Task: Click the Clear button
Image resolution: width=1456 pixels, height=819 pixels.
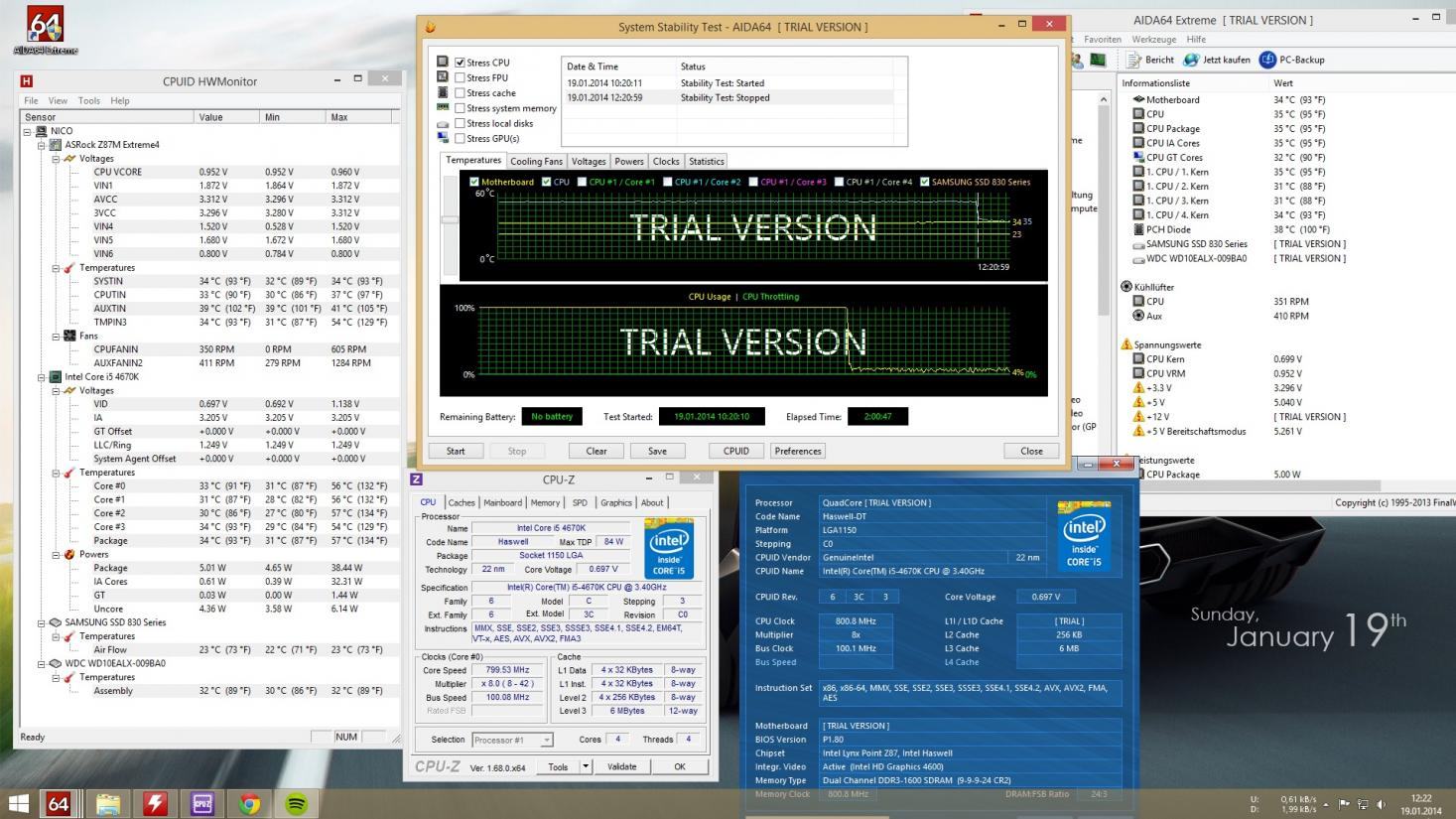Action: [596, 451]
